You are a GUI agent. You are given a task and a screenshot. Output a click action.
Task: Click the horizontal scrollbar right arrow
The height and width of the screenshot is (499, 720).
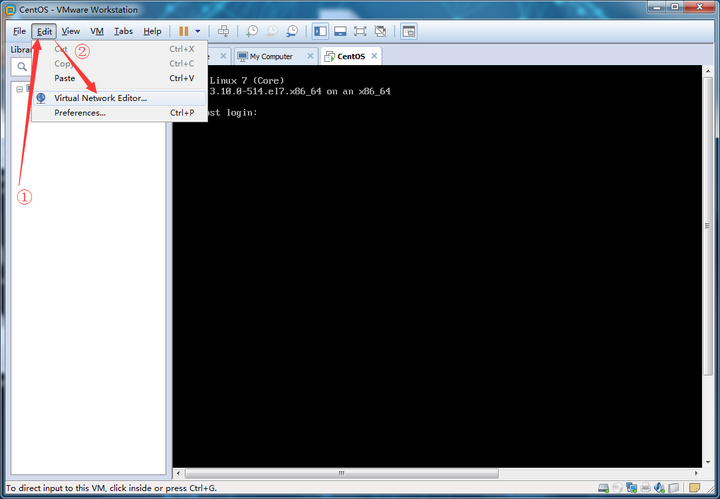696,473
